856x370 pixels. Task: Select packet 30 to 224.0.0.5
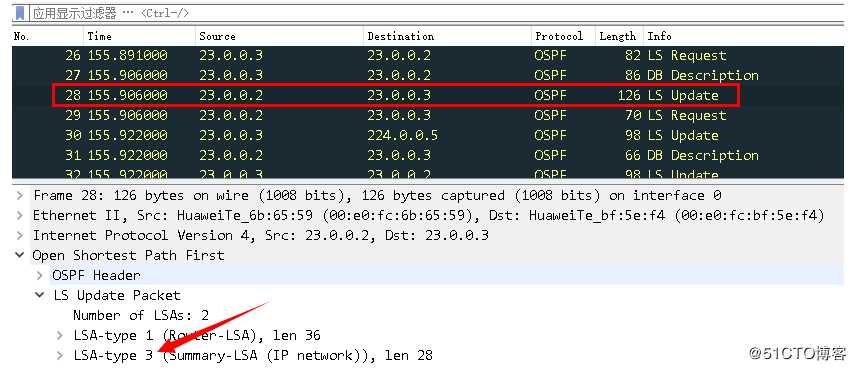tap(428, 135)
